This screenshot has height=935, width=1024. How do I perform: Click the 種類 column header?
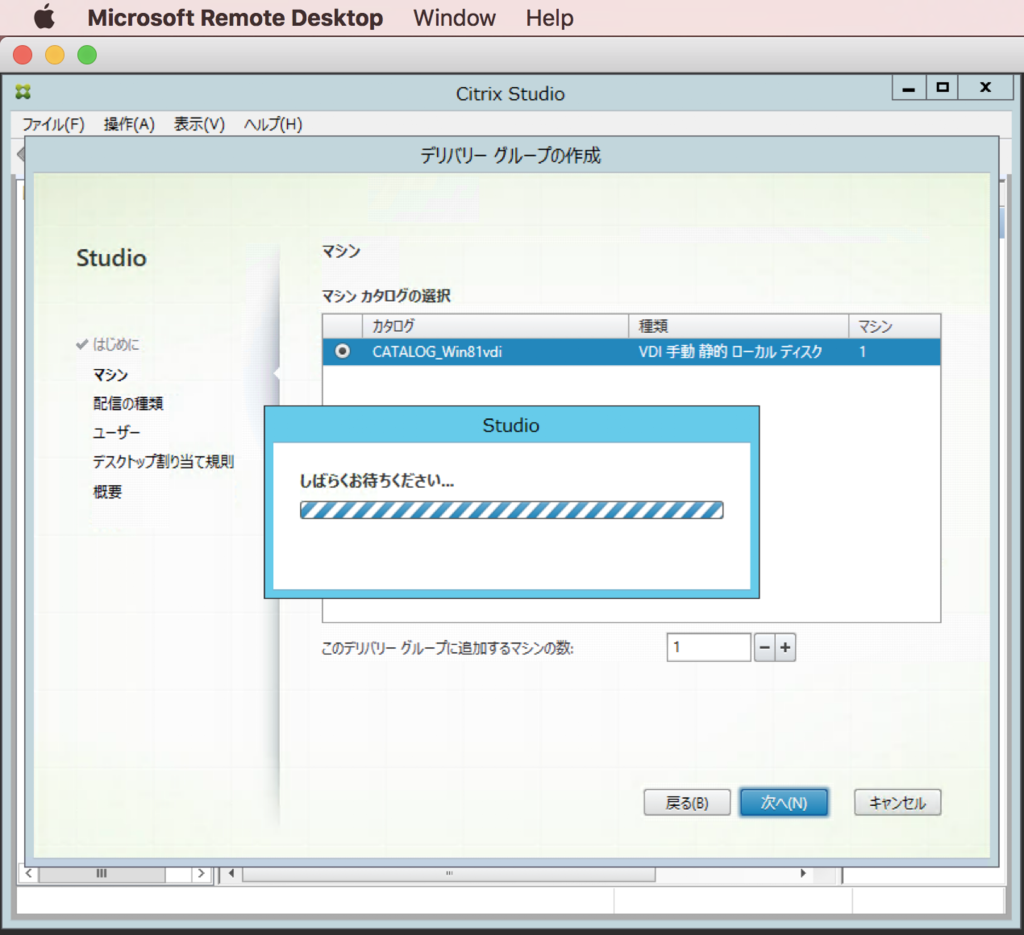click(738, 326)
